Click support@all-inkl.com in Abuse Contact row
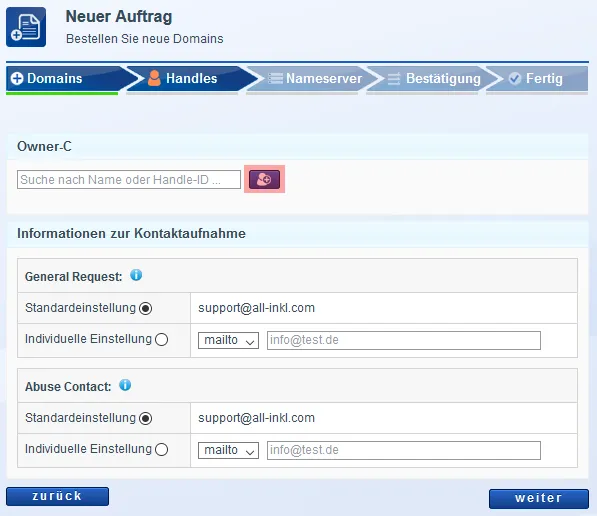The width and height of the screenshot is (597, 516). click(256, 418)
